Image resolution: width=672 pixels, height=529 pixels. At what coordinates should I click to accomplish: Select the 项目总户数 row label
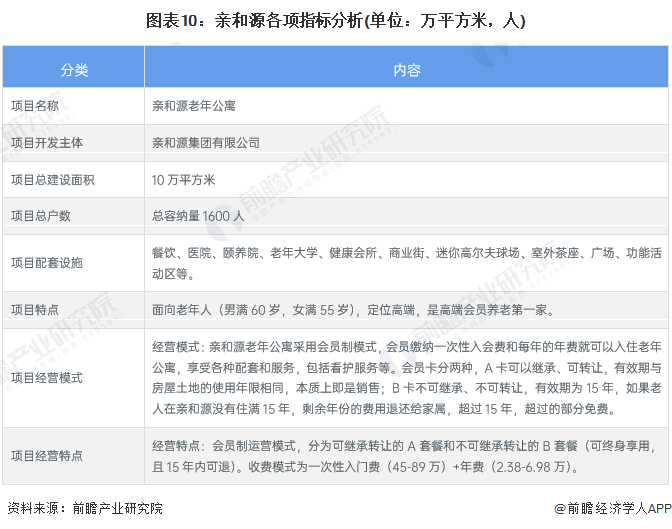[41, 216]
